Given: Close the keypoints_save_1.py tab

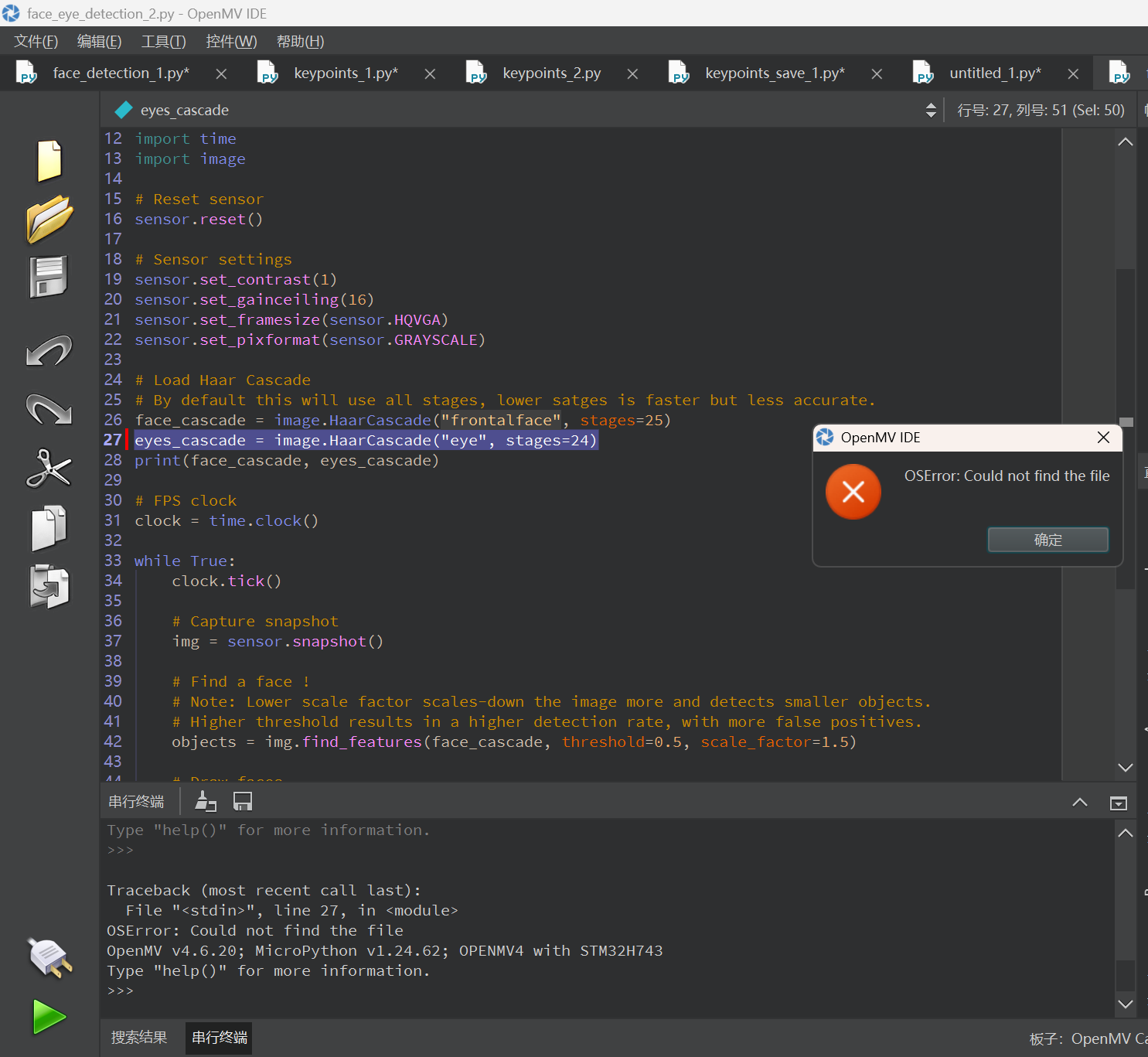Looking at the screenshot, I should [877, 73].
